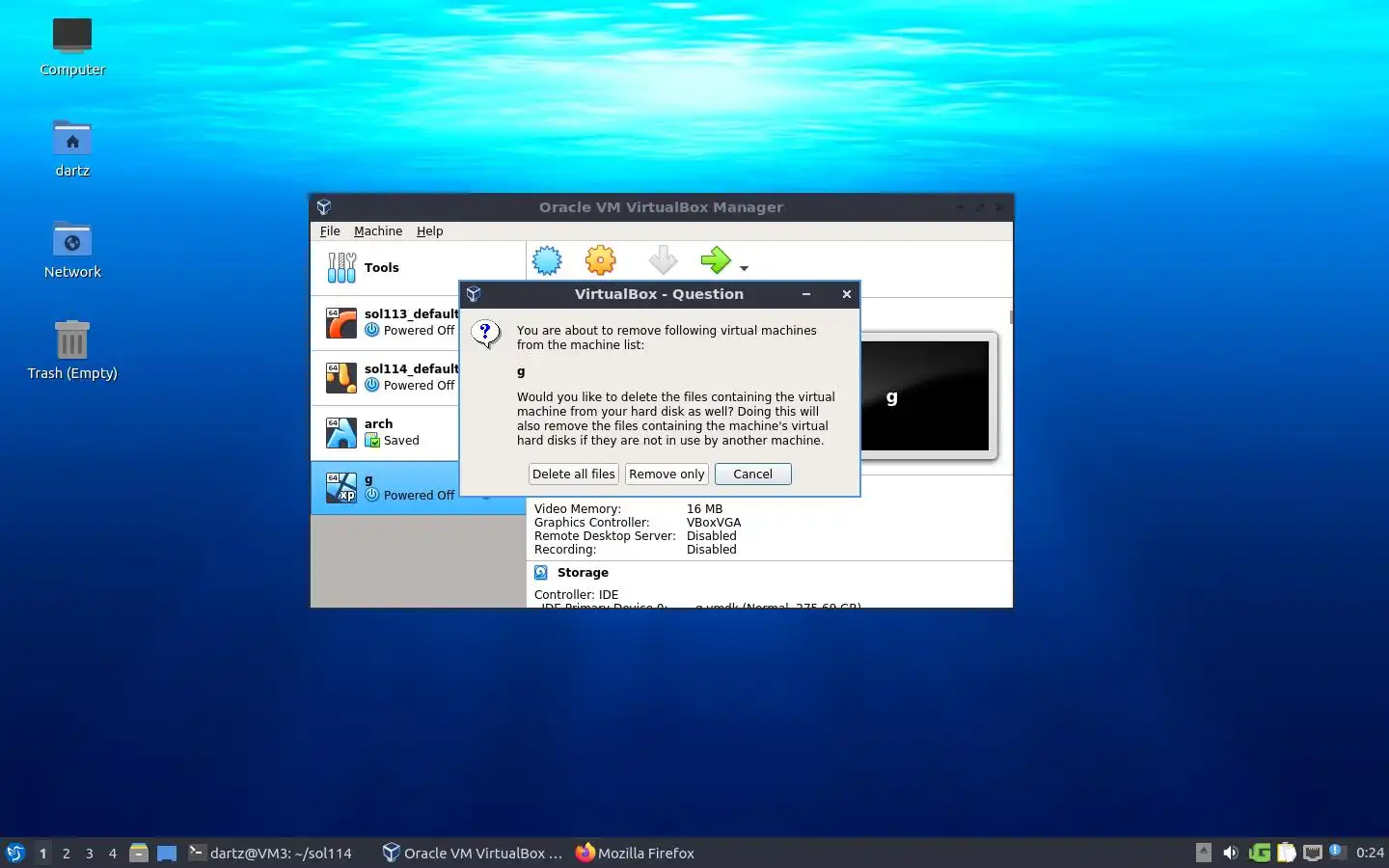
Task: Click the arch VM OS icon
Action: [x=341, y=433]
